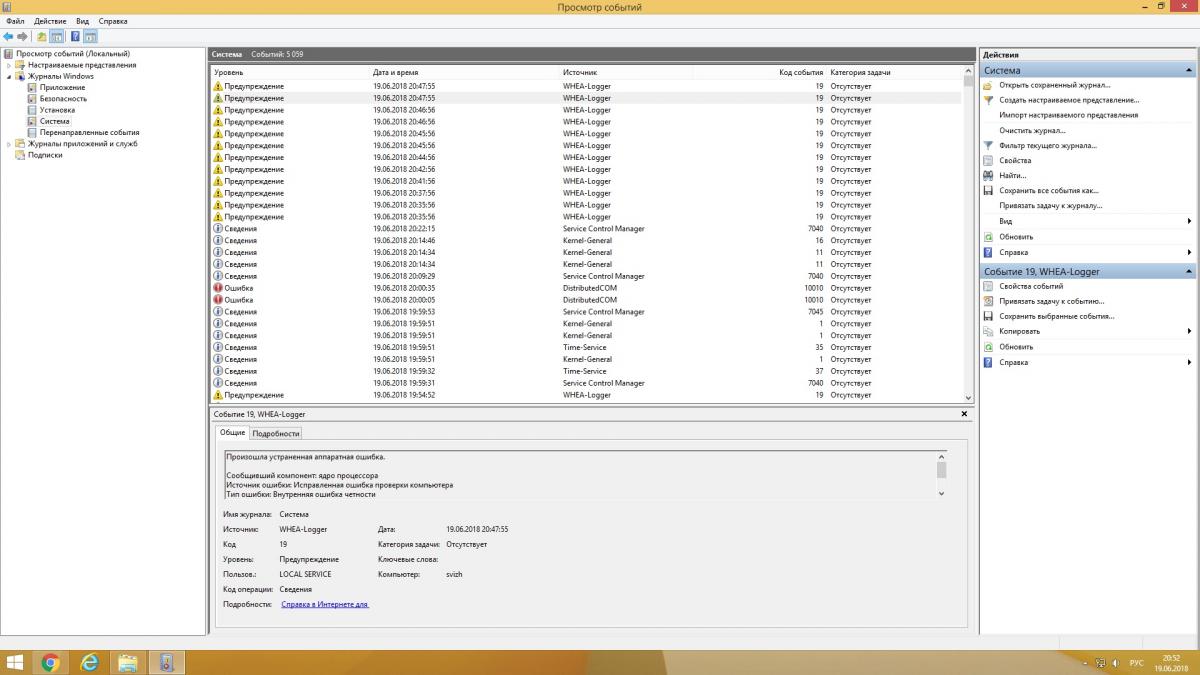Click Справка в Интернете link

(324, 604)
